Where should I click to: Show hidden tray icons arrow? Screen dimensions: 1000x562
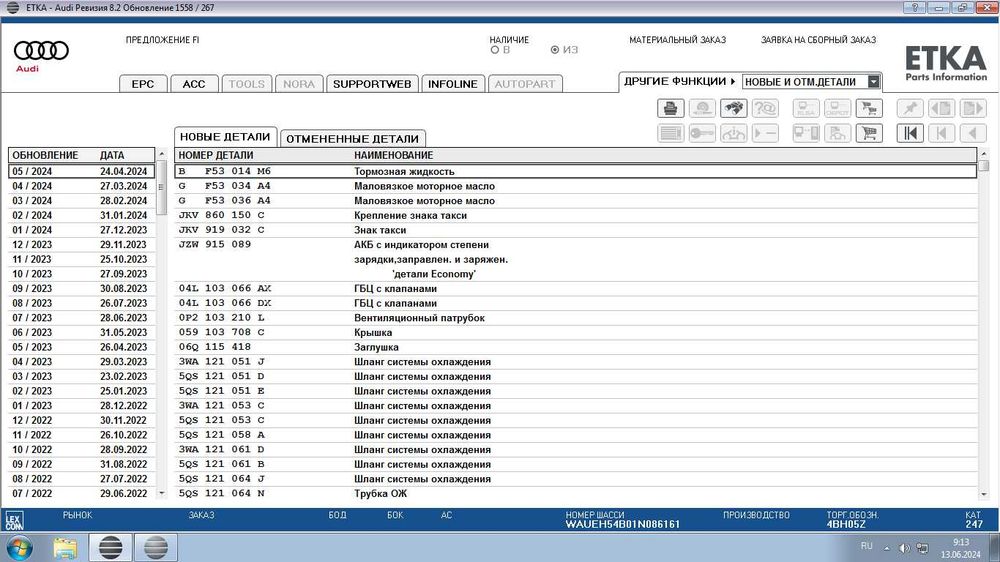(886, 548)
